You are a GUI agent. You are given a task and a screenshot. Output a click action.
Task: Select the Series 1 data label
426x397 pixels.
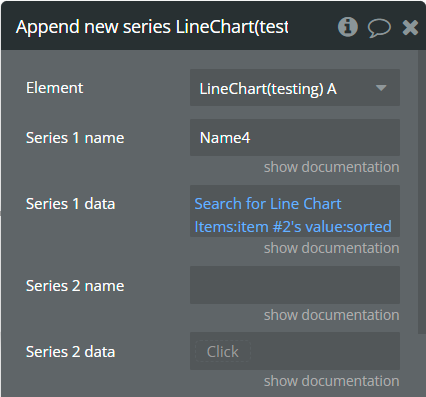click(70, 204)
